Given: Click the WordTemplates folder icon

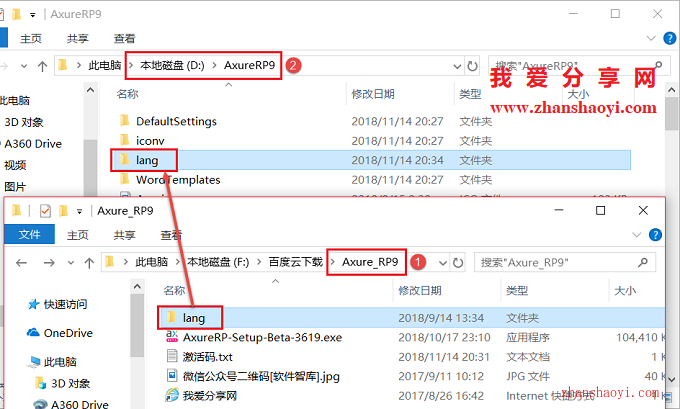Looking at the screenshot, I should (125, 178).
